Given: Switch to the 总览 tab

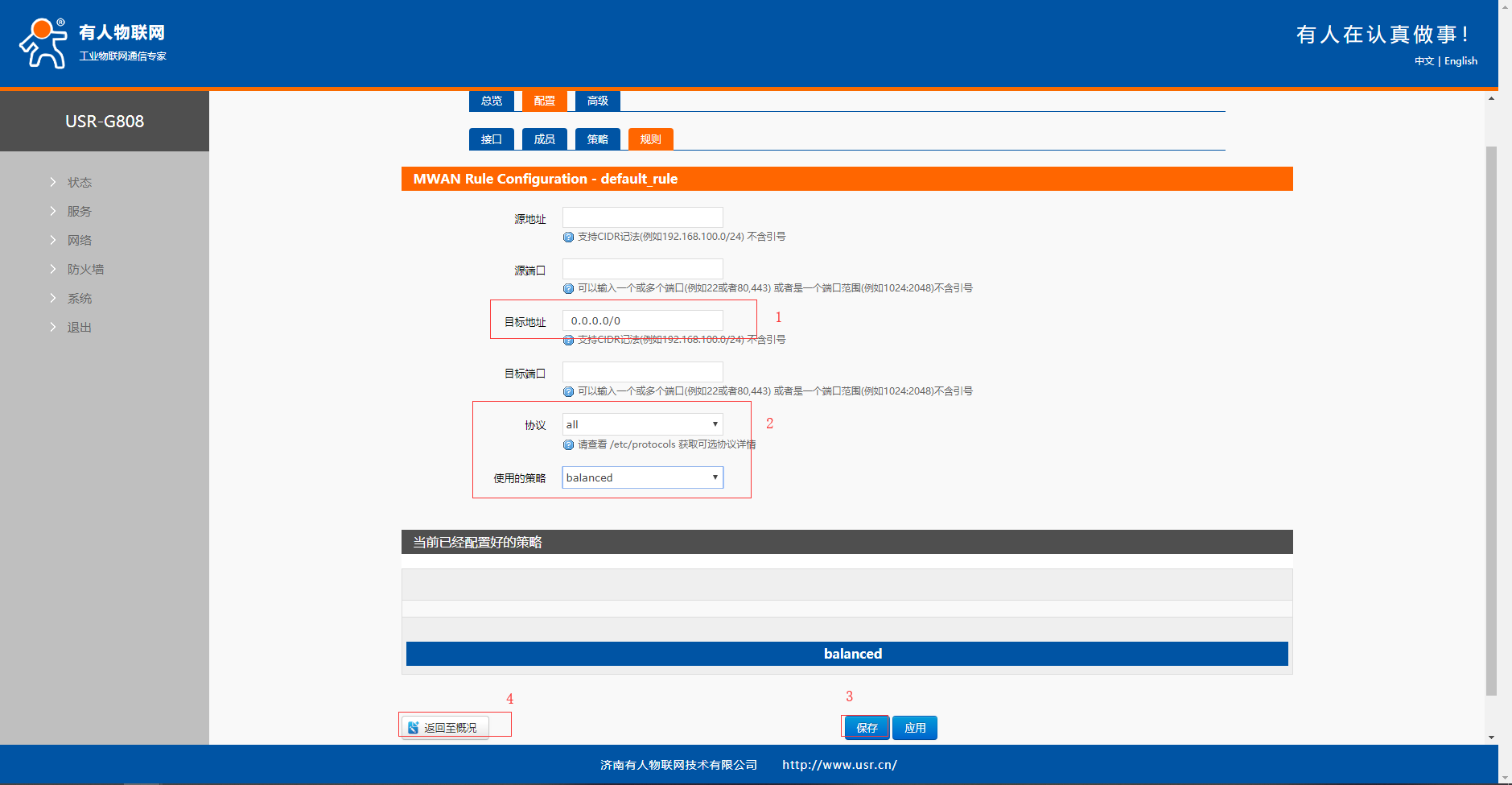Looking at the screenshot, I should (491, 101).
